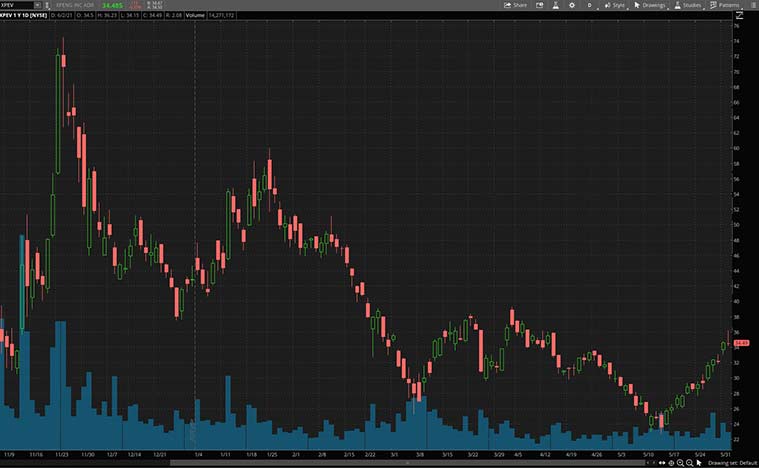Click the linking clipboard icon beside symbol box

pos(47,5)
